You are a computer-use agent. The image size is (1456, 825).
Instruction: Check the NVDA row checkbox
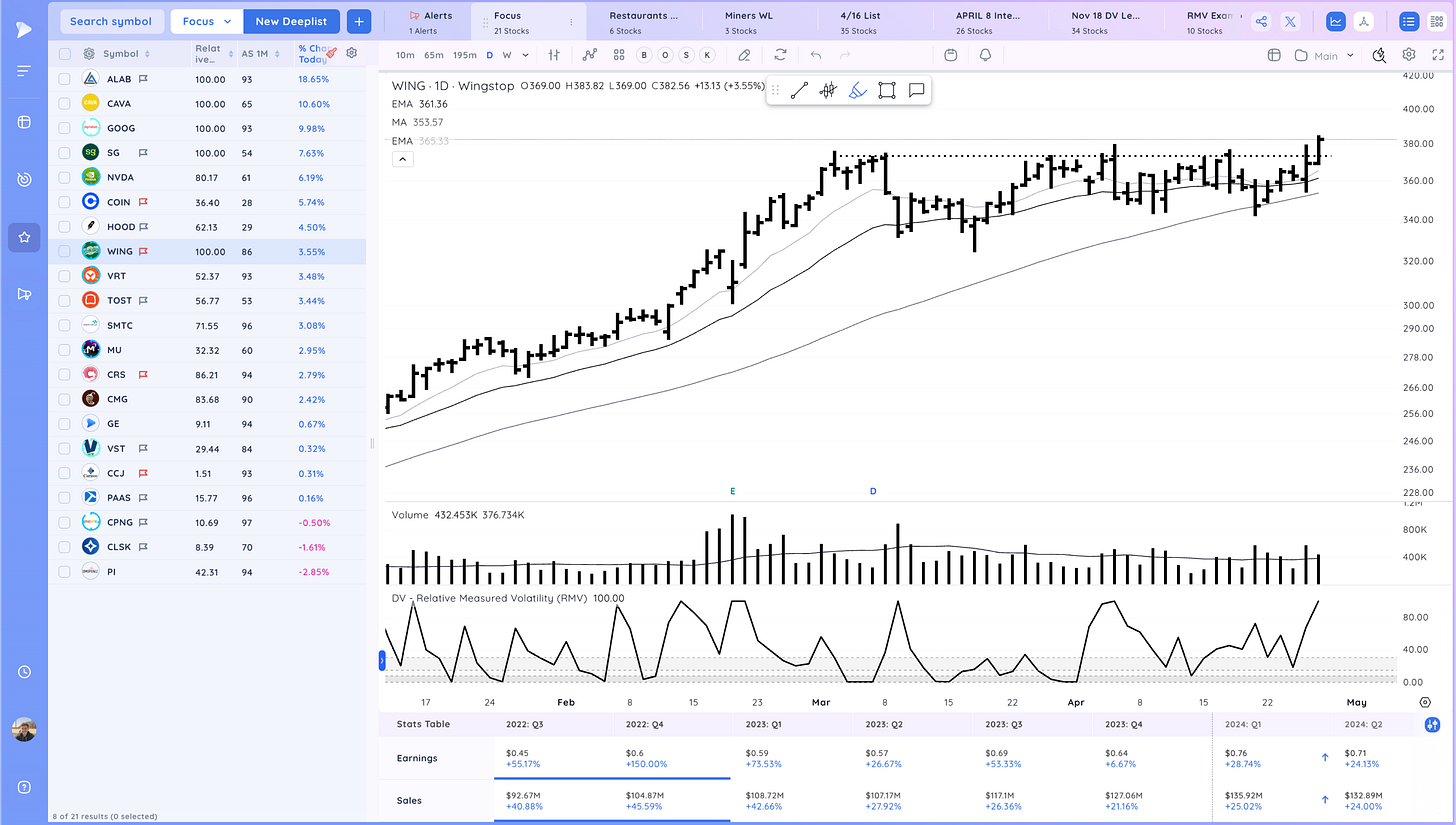point(65,177)
